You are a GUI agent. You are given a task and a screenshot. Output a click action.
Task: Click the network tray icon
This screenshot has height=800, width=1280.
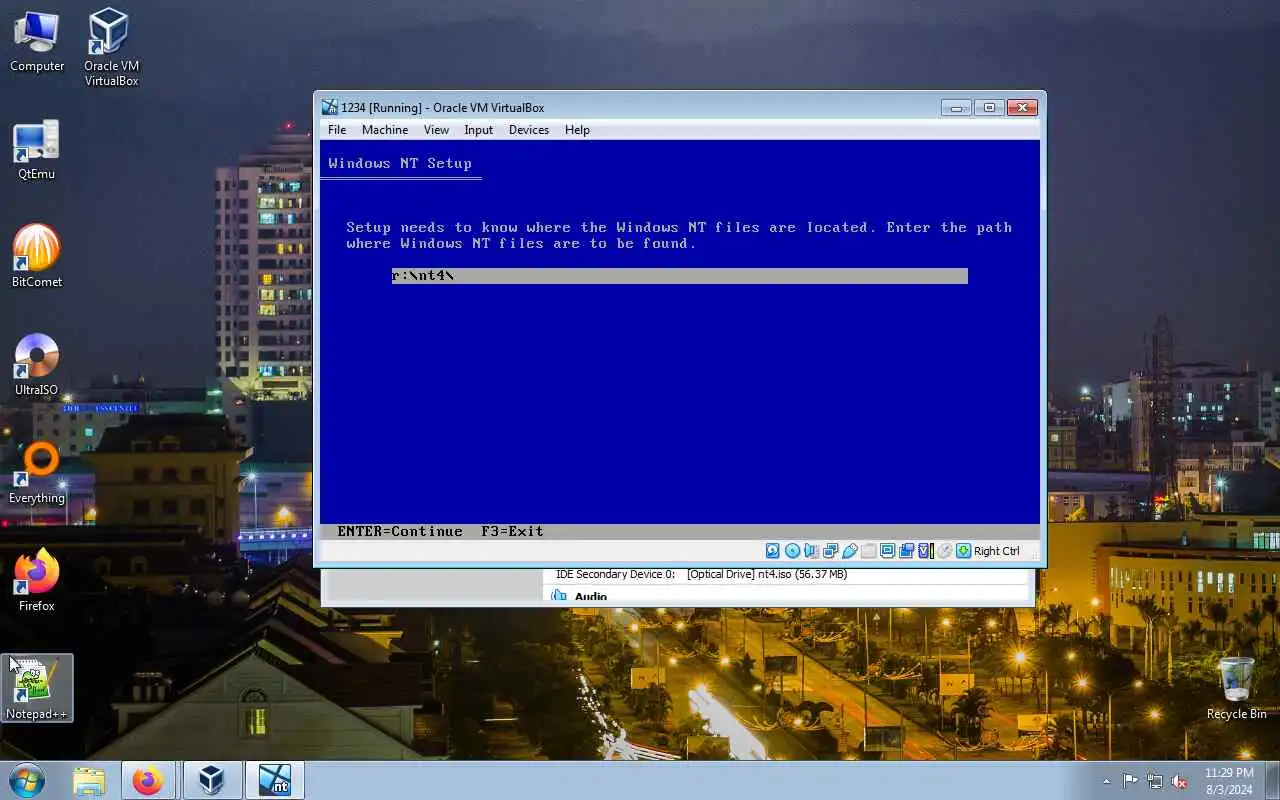tap(1155, 781)
